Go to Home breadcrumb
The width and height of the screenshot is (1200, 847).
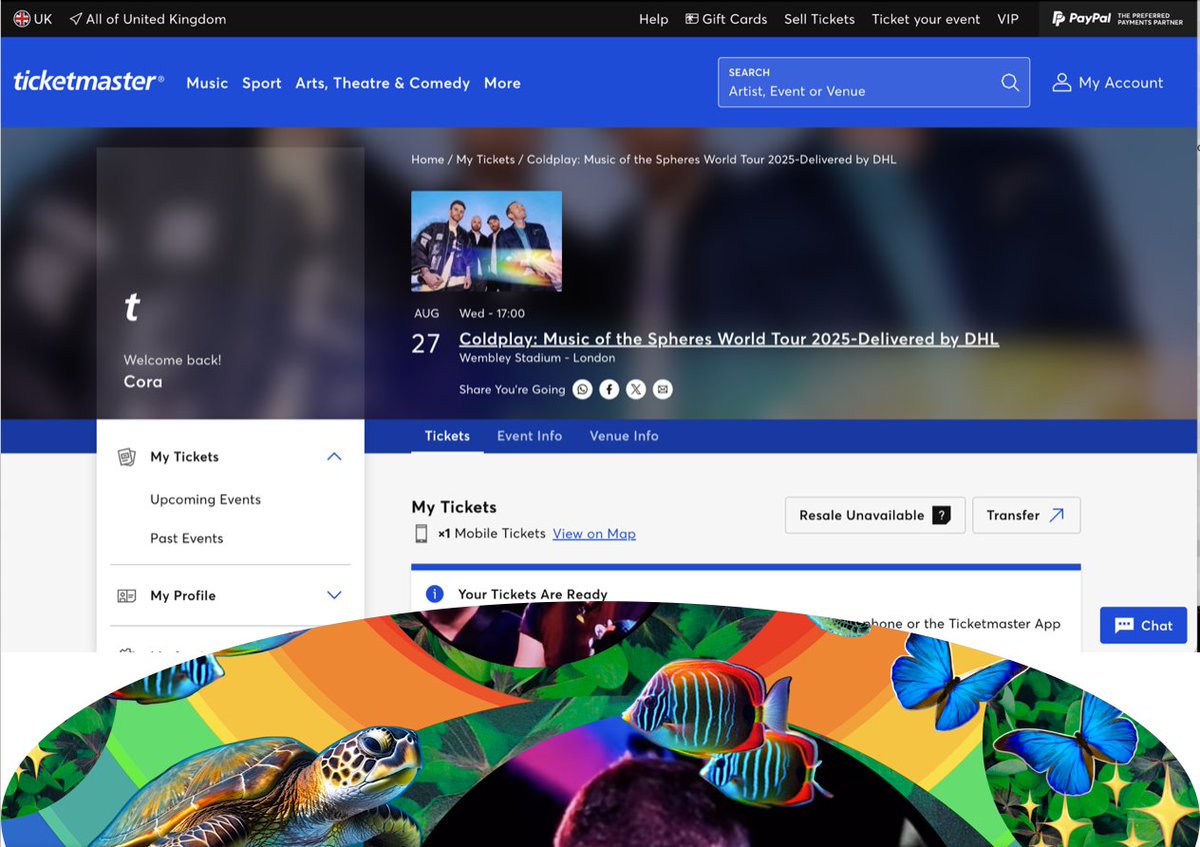(427, 160)
